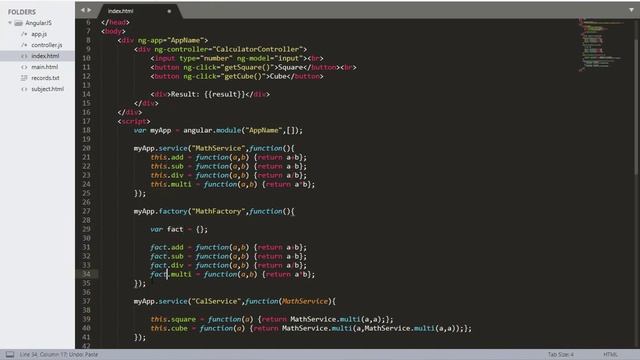Click line number 34 in the gutter

86,274
